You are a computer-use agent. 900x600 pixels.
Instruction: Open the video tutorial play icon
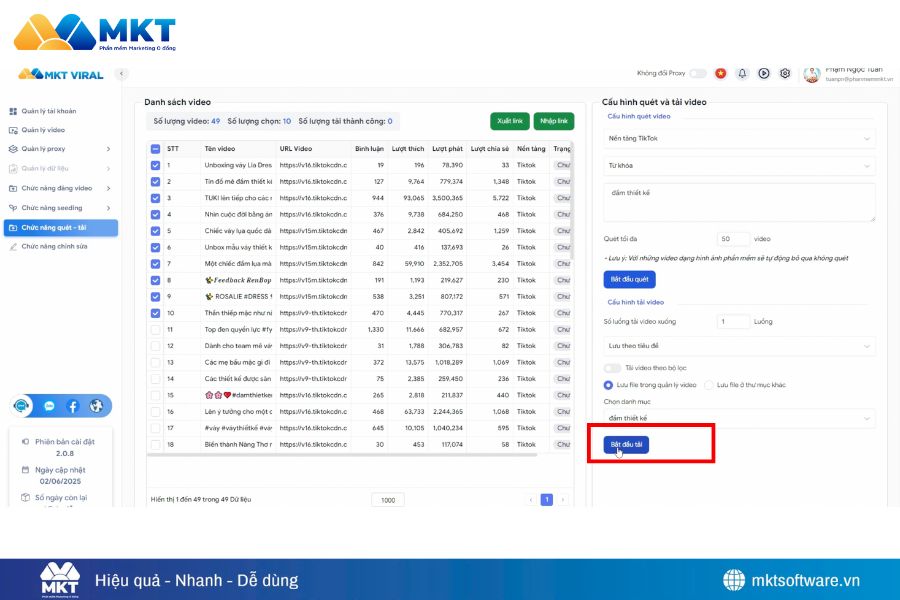[764, 73]
